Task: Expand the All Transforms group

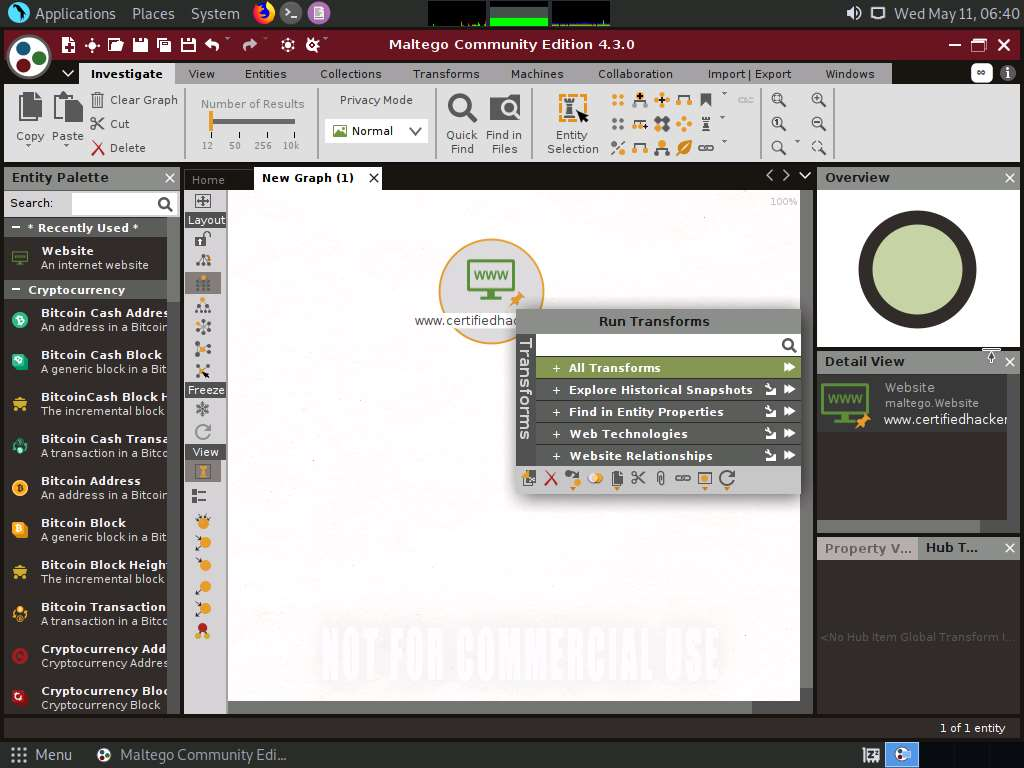Action: coord(556,368)
